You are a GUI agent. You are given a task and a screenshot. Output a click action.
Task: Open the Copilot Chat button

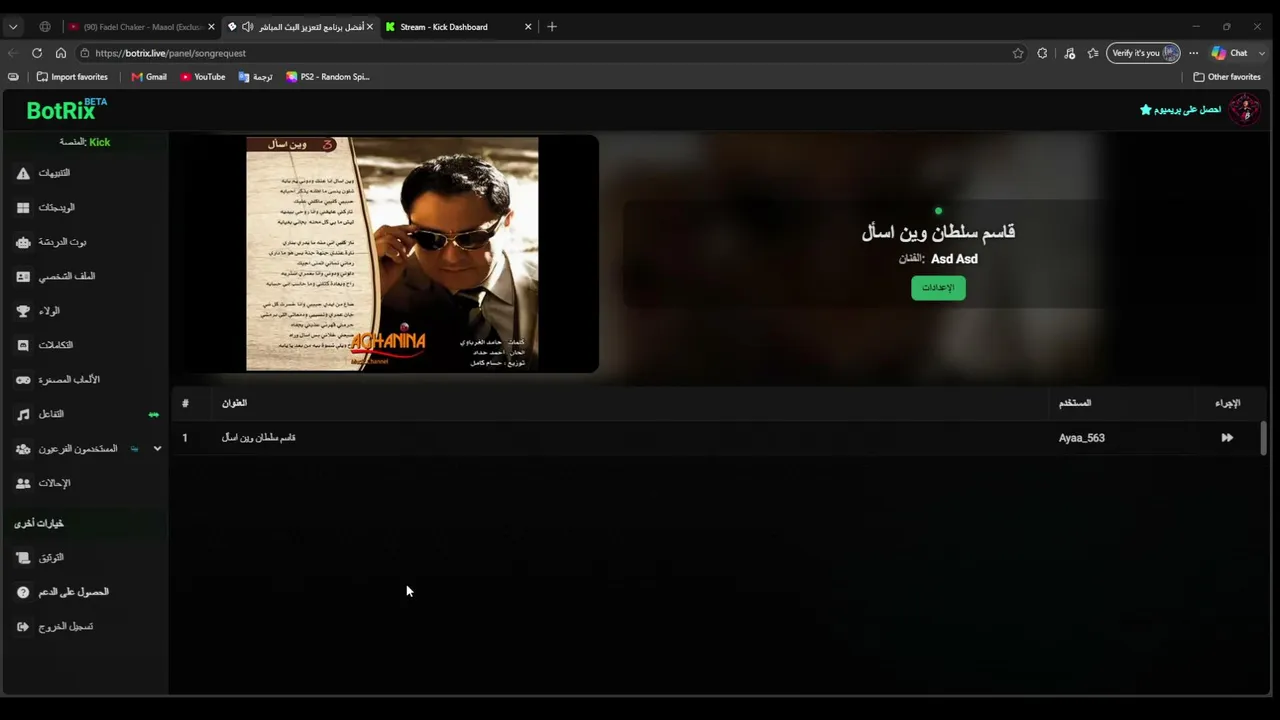click(1230, 53)
